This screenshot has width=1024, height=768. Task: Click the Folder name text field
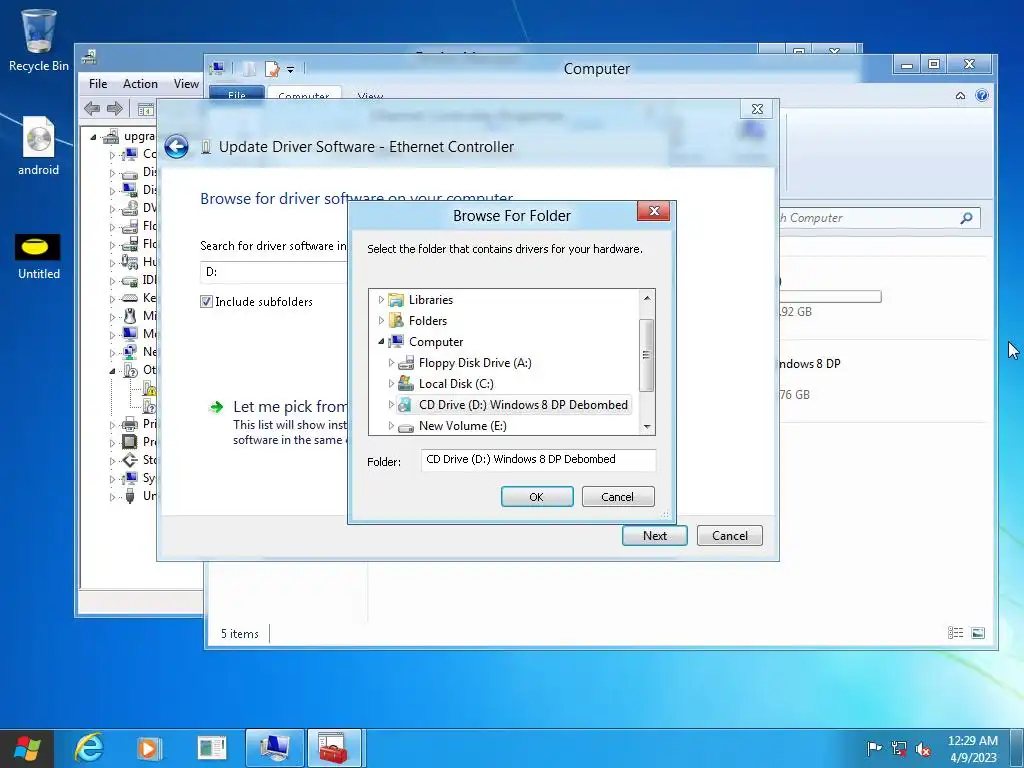tap(538, 459)
